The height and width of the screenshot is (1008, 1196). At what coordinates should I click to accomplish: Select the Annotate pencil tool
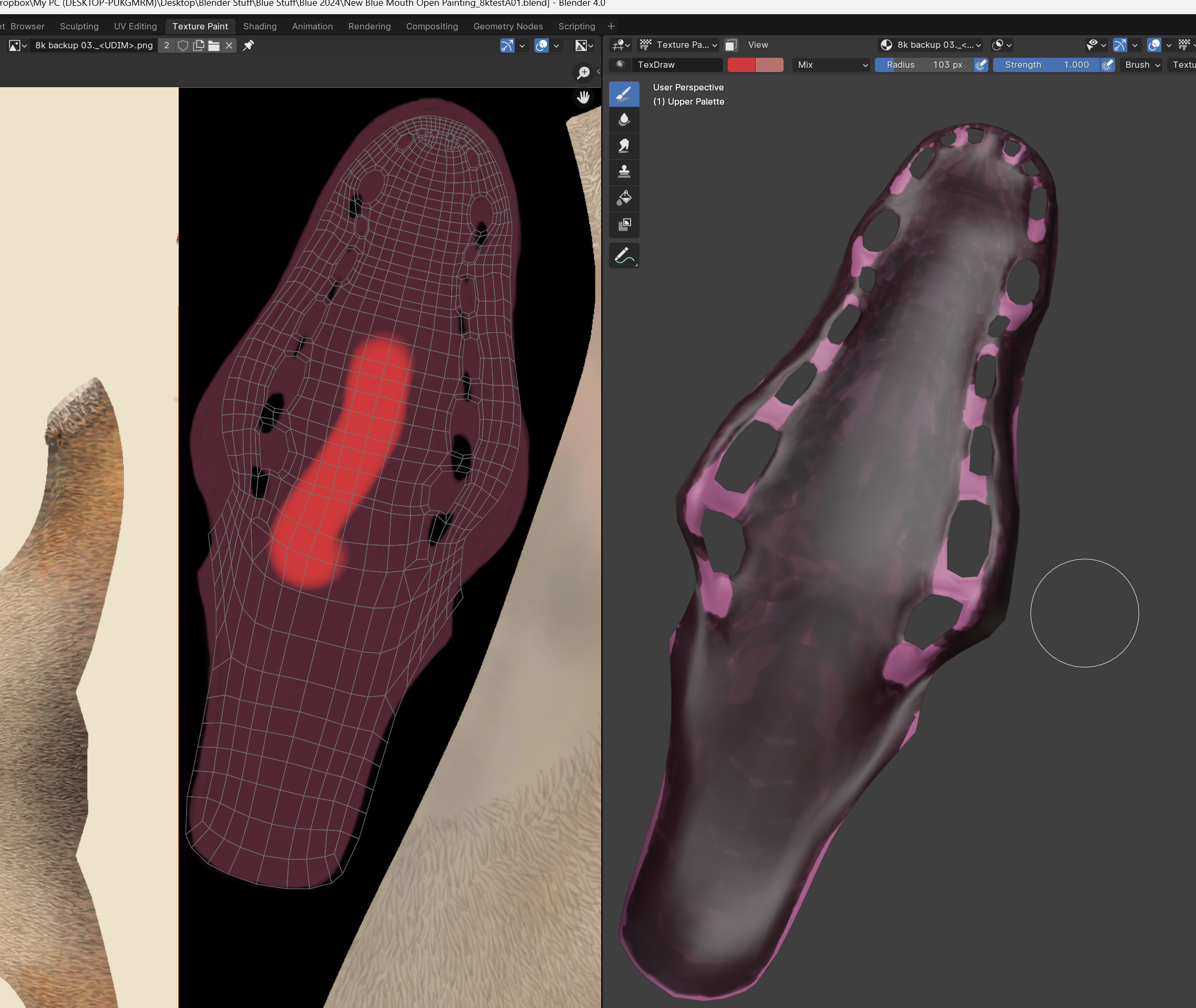point(624,255)
